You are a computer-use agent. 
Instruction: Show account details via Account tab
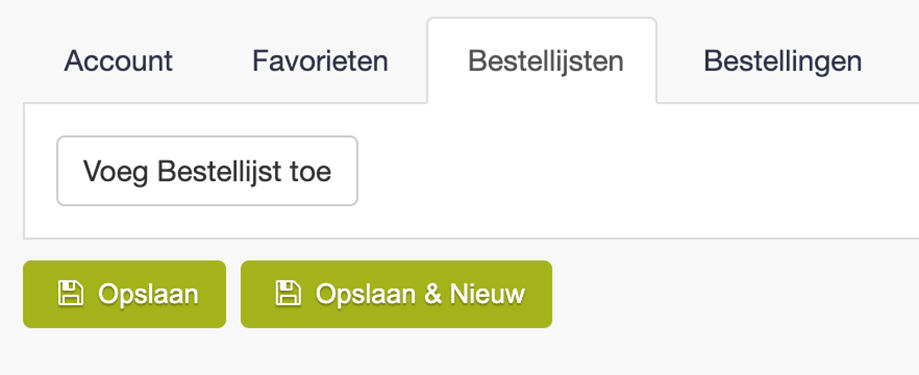point(118,61)
